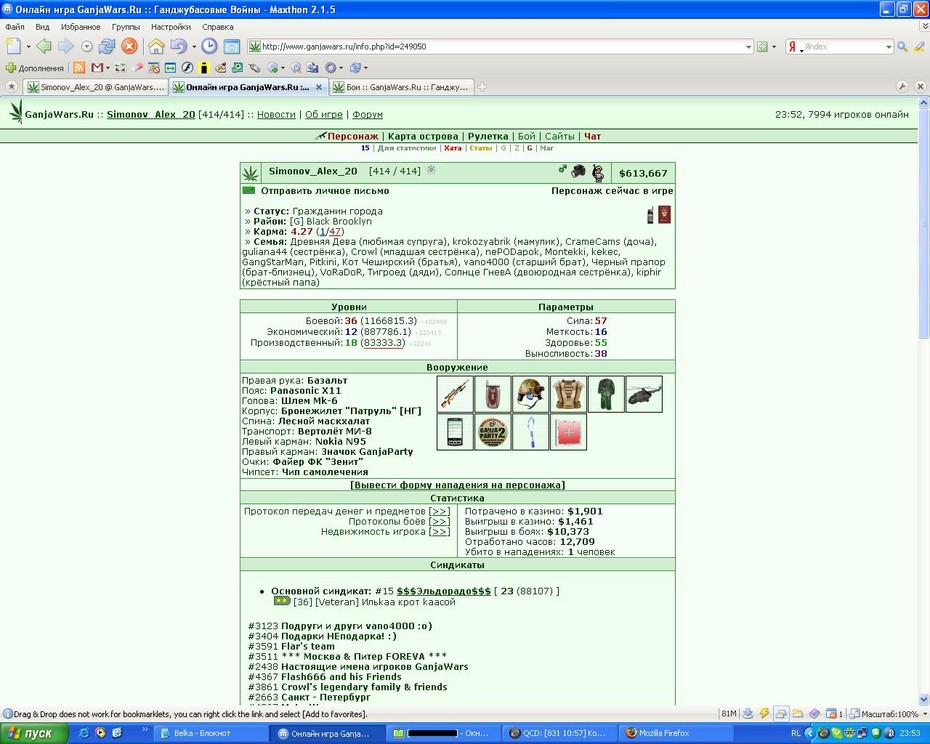
Task: Click the Gmail icon in toolbar
Action: click(x=97, y=68)
